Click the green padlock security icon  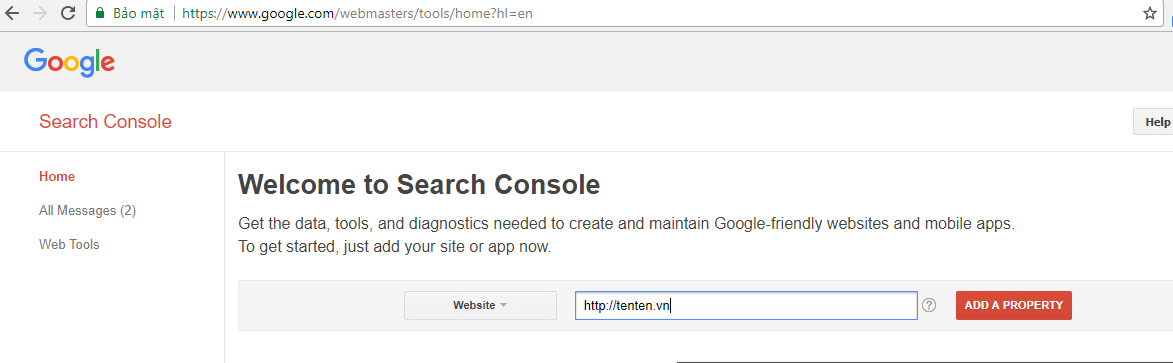[x=99, y=13]
